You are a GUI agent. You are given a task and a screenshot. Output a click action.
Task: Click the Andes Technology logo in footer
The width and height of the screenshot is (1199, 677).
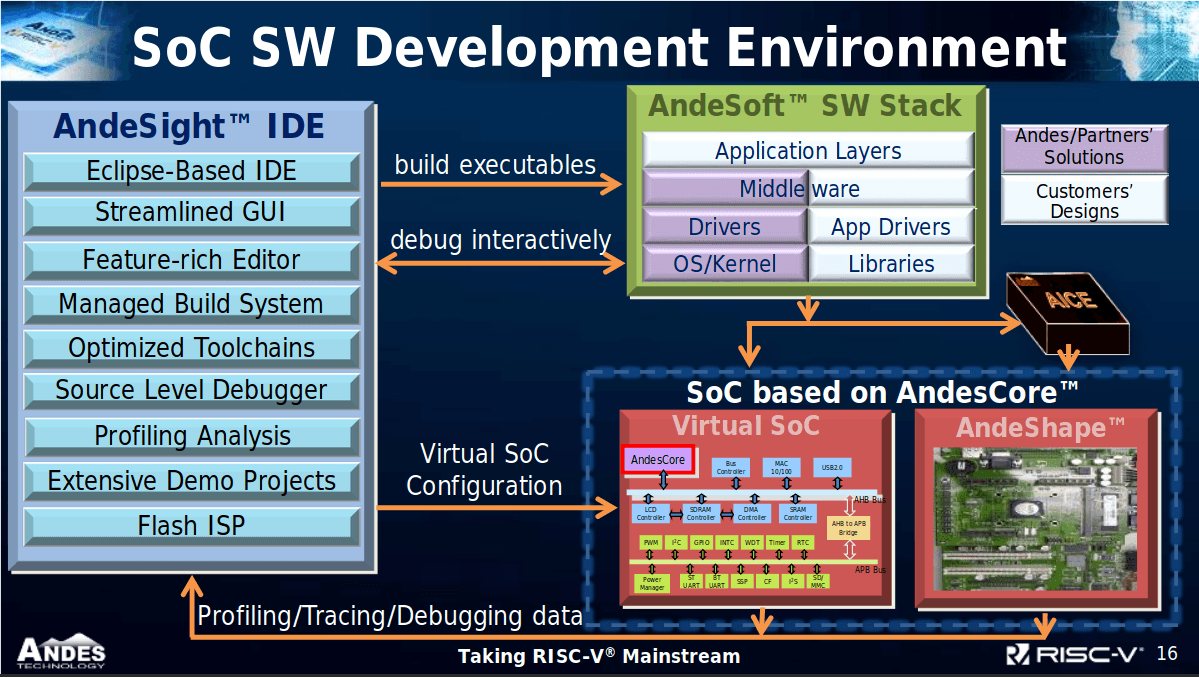[61, 652]
